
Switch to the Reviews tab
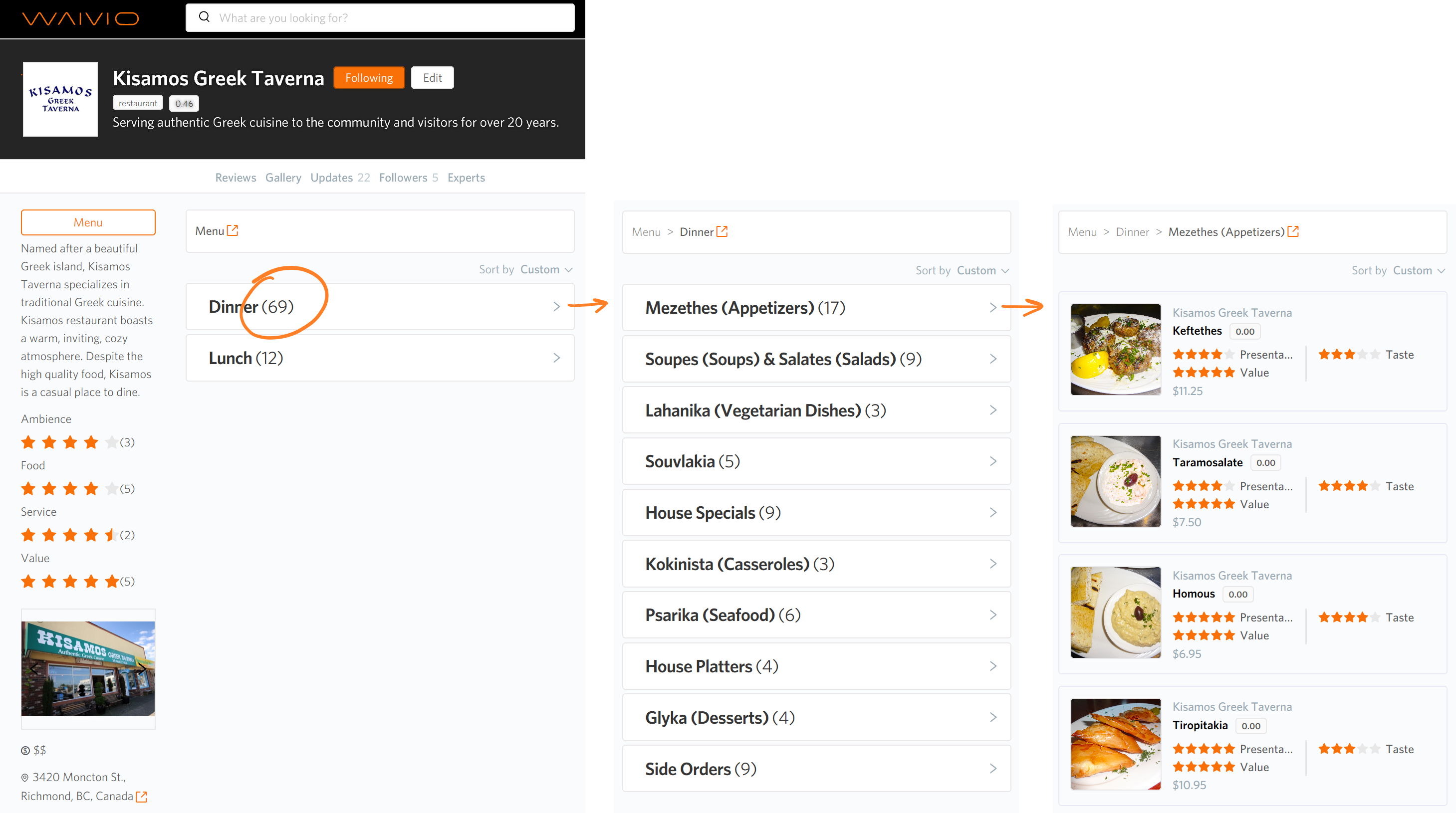coord(236,178)
